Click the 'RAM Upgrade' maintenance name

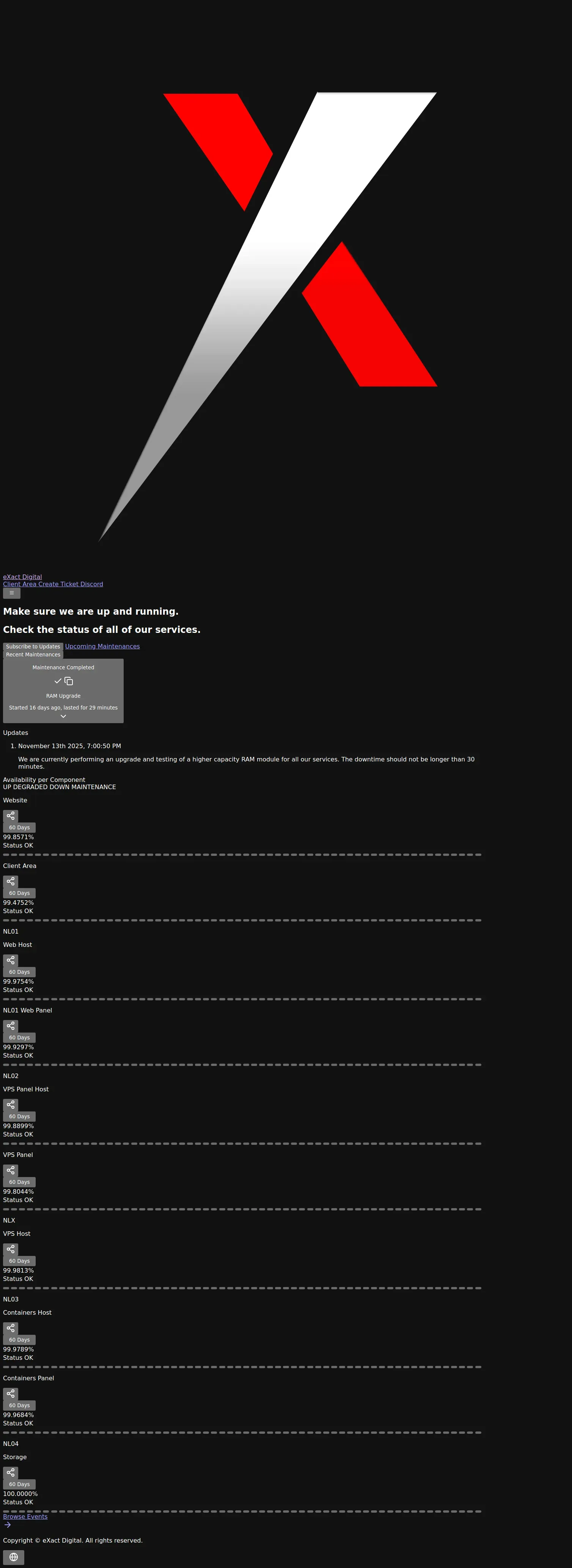pyautogui.click(x=63, y=696)
